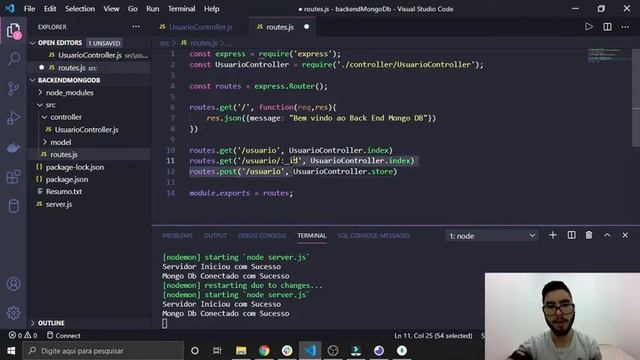Image resolution: width=640 pixels, height=360 pixels.
Task: Open File Explorer from the taskbar
Action: coord(241,351)
